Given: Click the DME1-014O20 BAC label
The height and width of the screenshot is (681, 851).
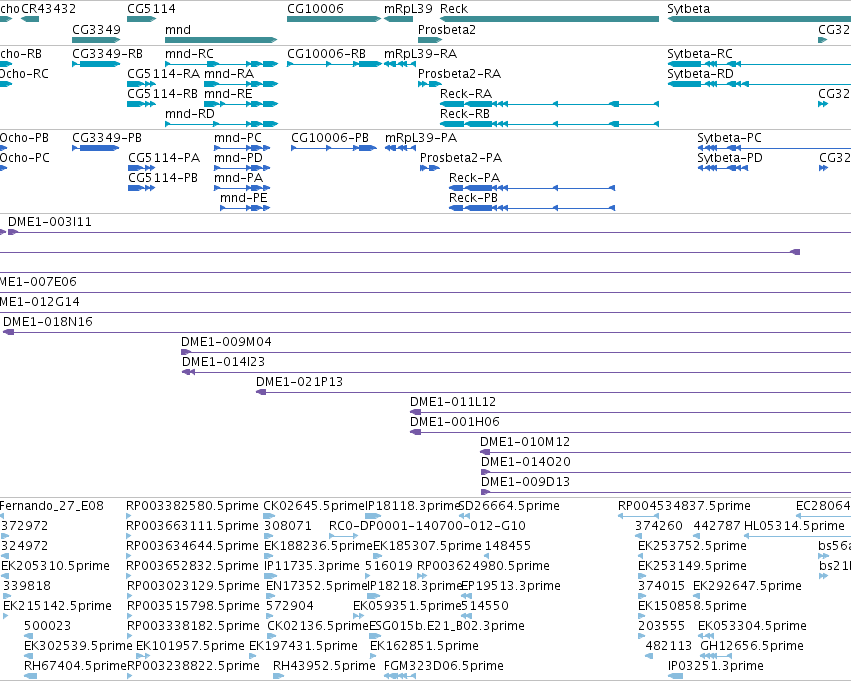Looking at the screenshot, I should coord(526,462).
